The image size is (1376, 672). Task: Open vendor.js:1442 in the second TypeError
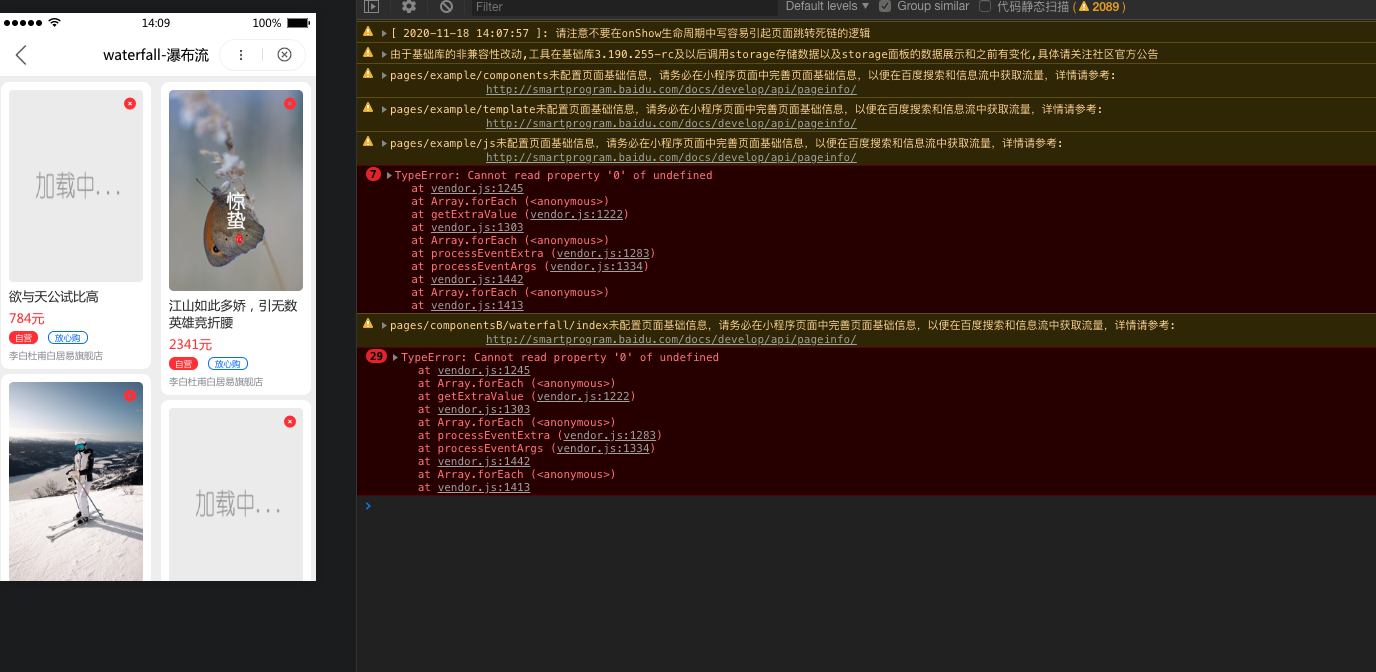click(x=484, y=461)
